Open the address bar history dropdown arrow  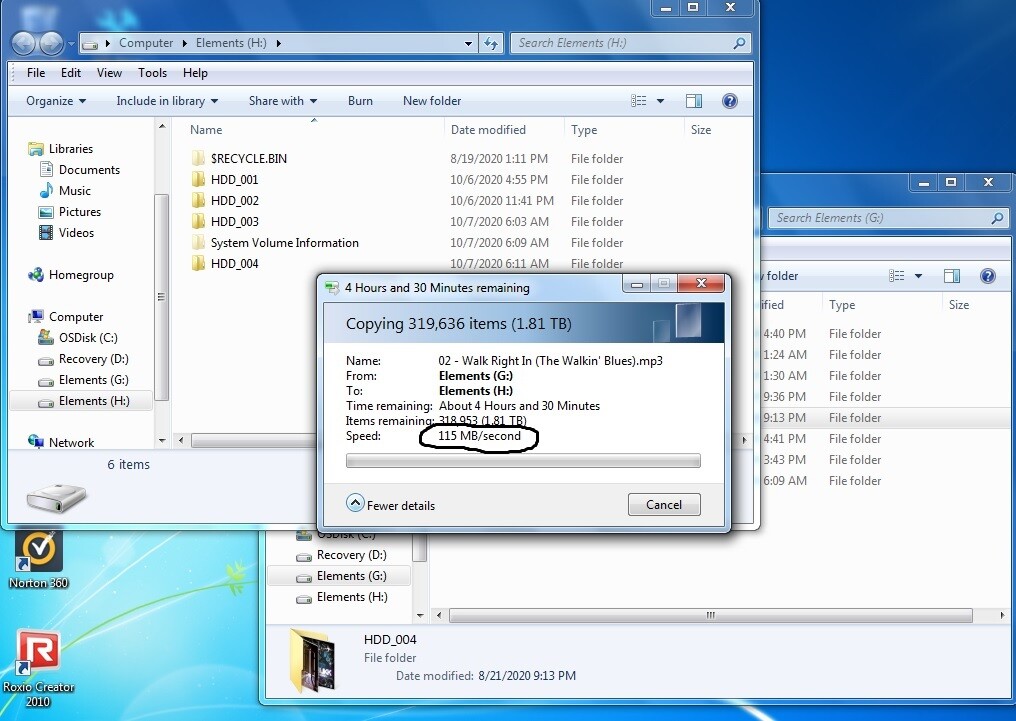point(468,44)
